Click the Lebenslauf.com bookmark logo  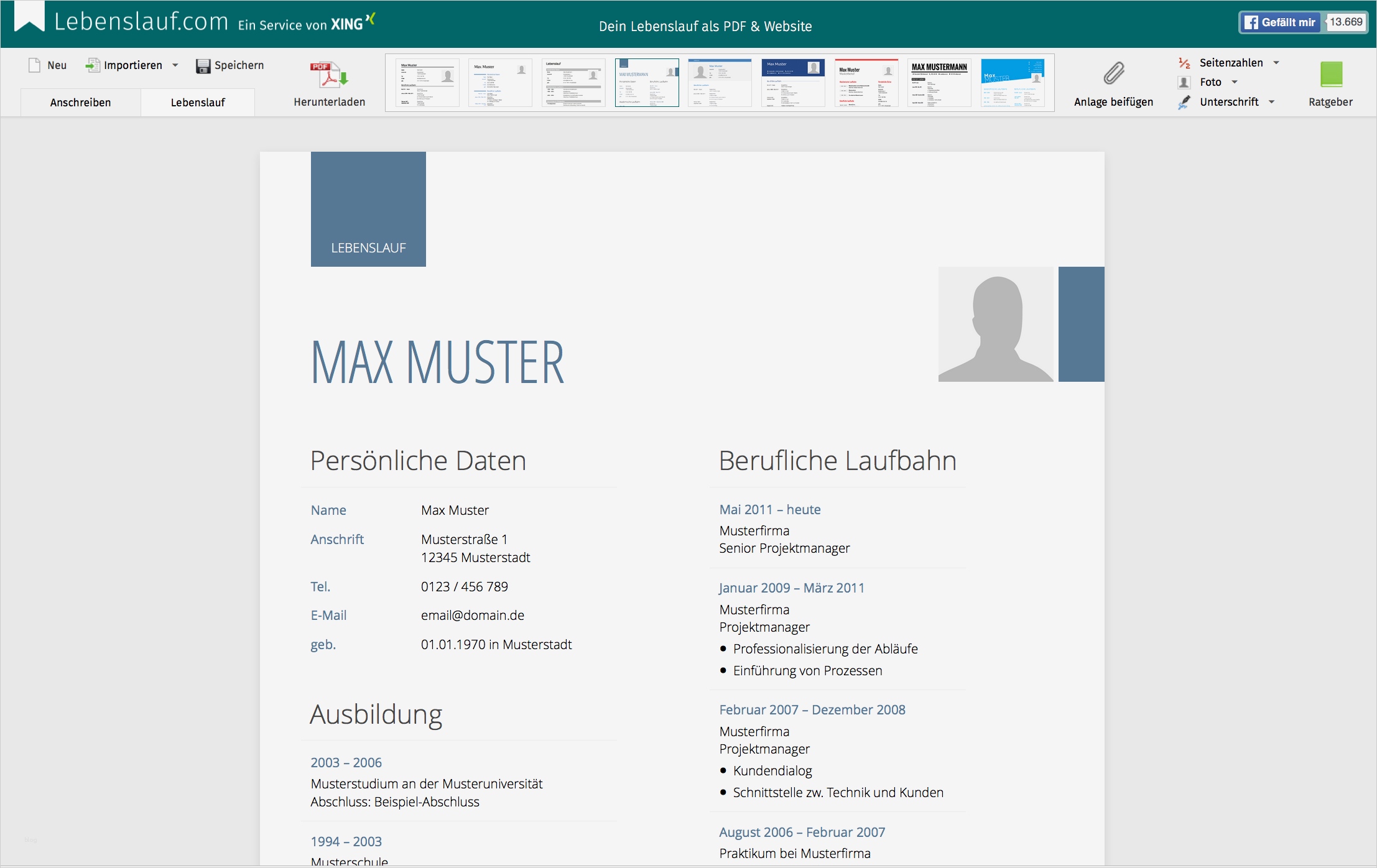tap(29, 17)
